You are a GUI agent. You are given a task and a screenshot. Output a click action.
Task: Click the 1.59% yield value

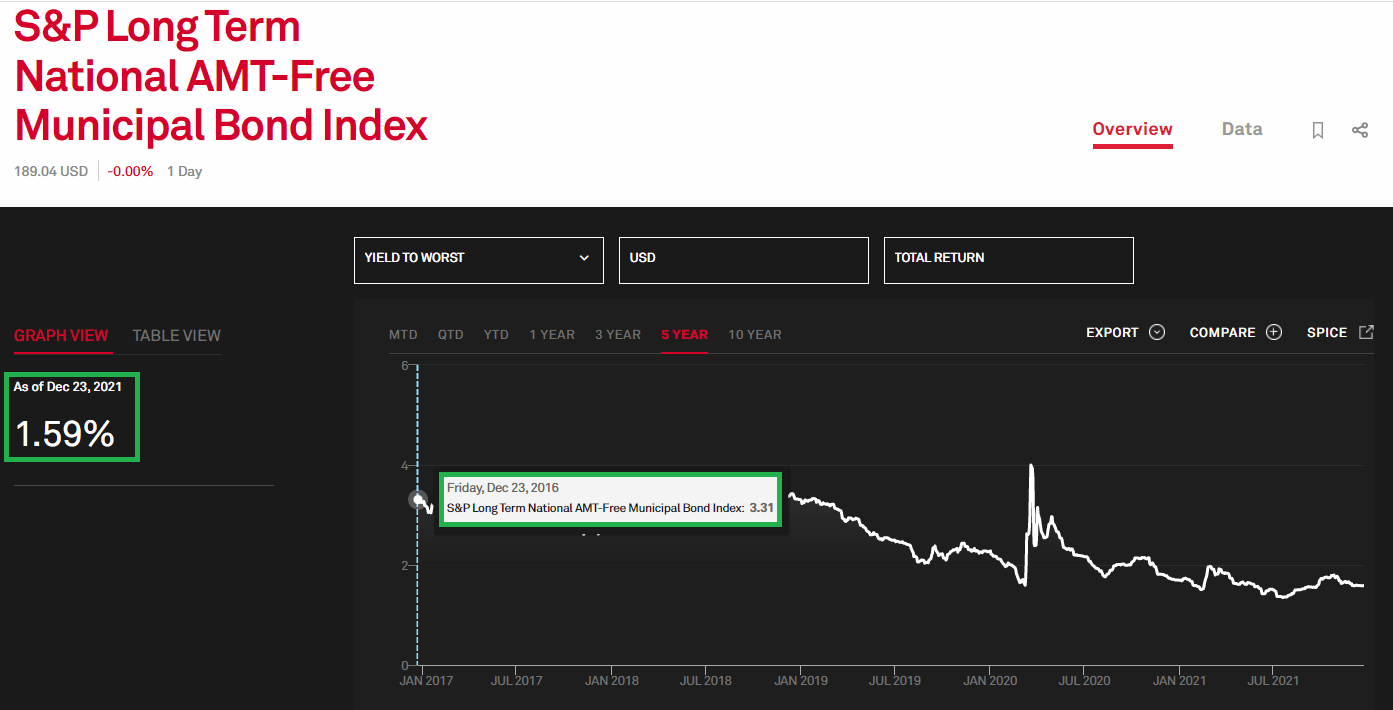(x=65, y=433)
